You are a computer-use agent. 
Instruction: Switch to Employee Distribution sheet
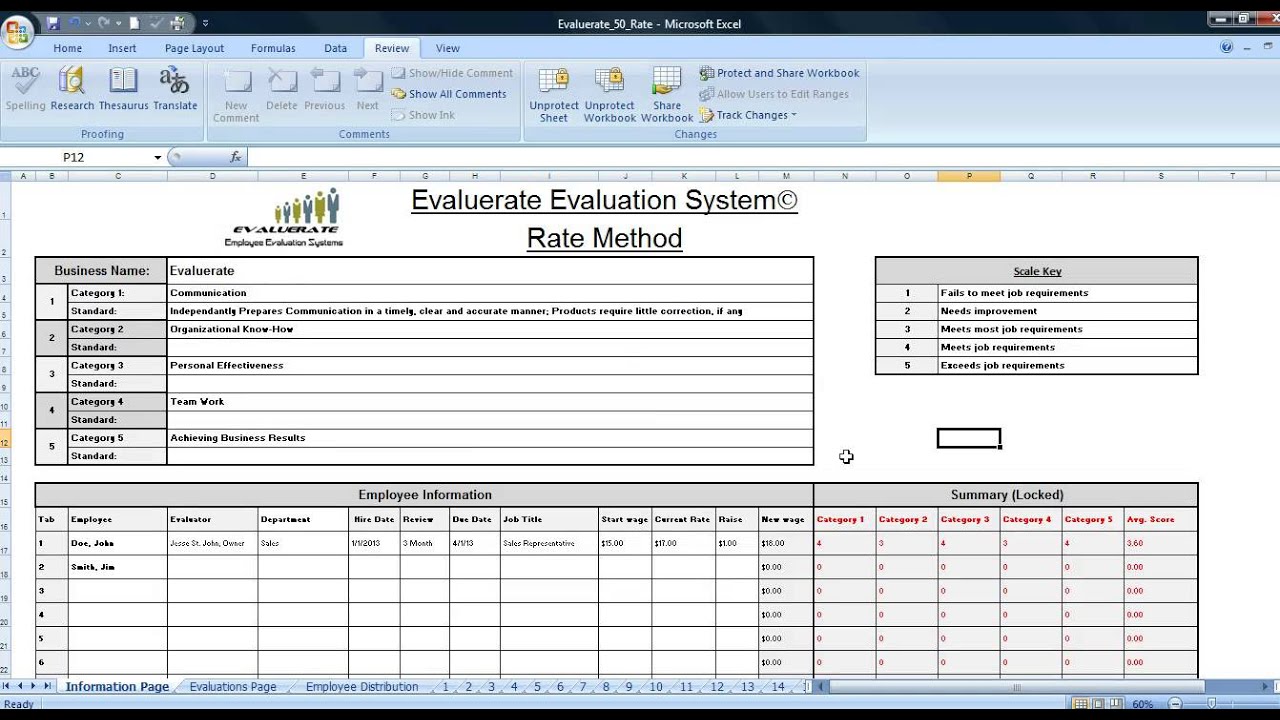pyautogui.click(x=362, y=687)
